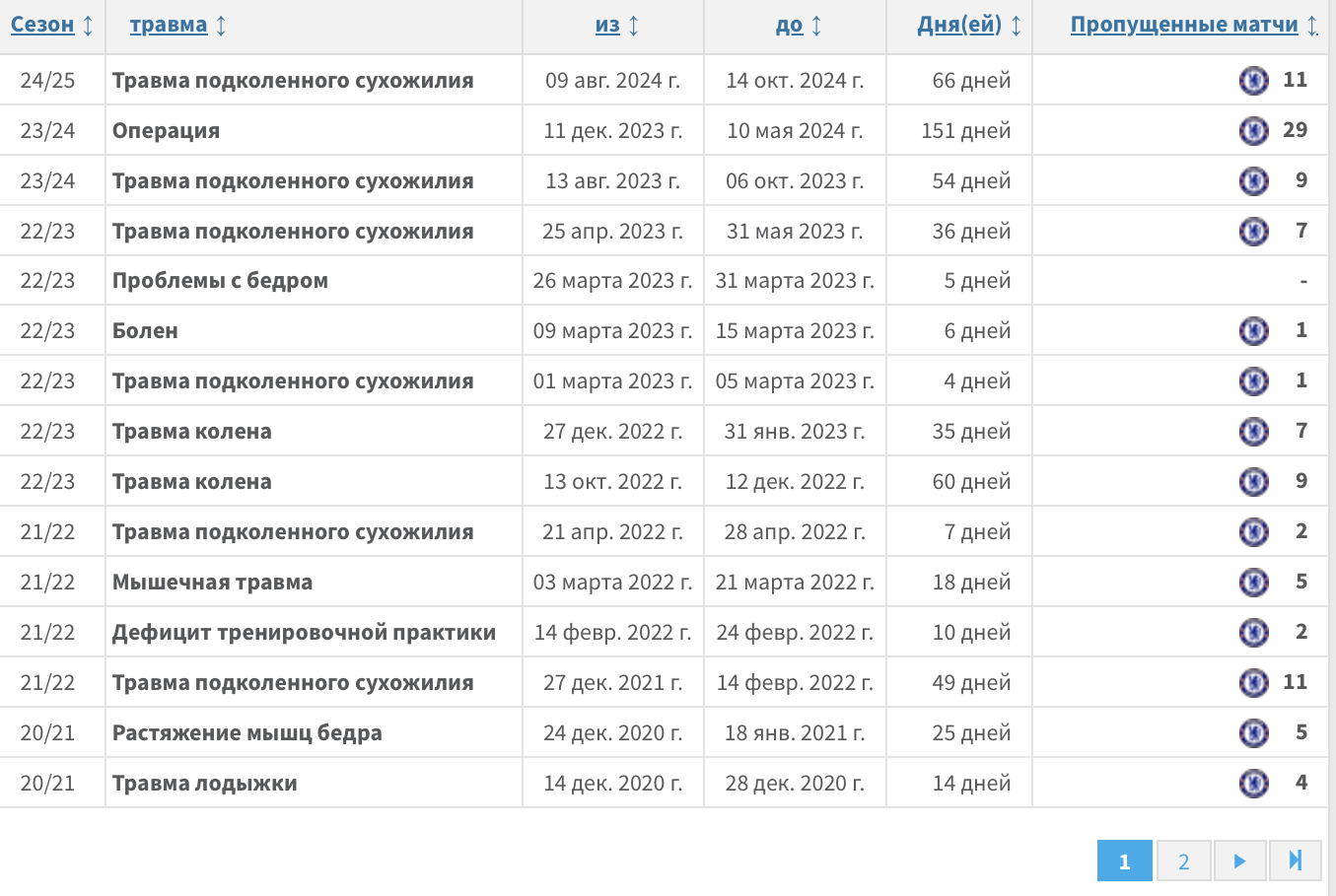Select the Chelsea crest in the 25 апр. 2023 row
Image resolution: width=1336 pixels, height=896 pixels.
[x=1253, y=231]
